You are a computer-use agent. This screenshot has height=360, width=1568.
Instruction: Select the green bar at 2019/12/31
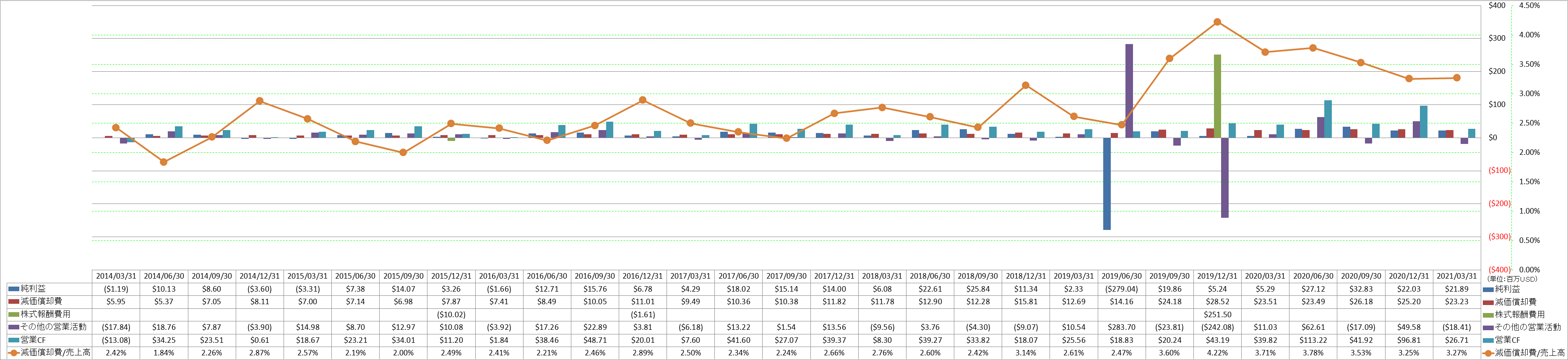point(1217,96)
